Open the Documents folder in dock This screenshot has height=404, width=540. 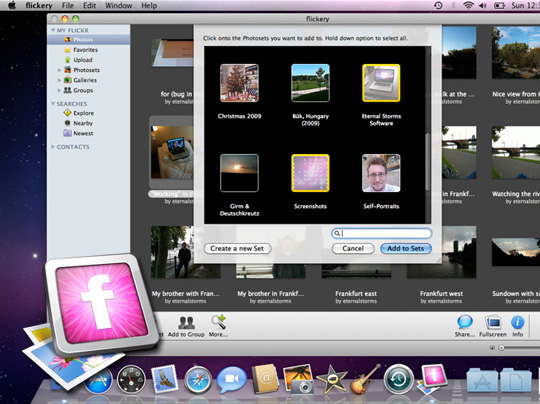click(x=516, y=380)
